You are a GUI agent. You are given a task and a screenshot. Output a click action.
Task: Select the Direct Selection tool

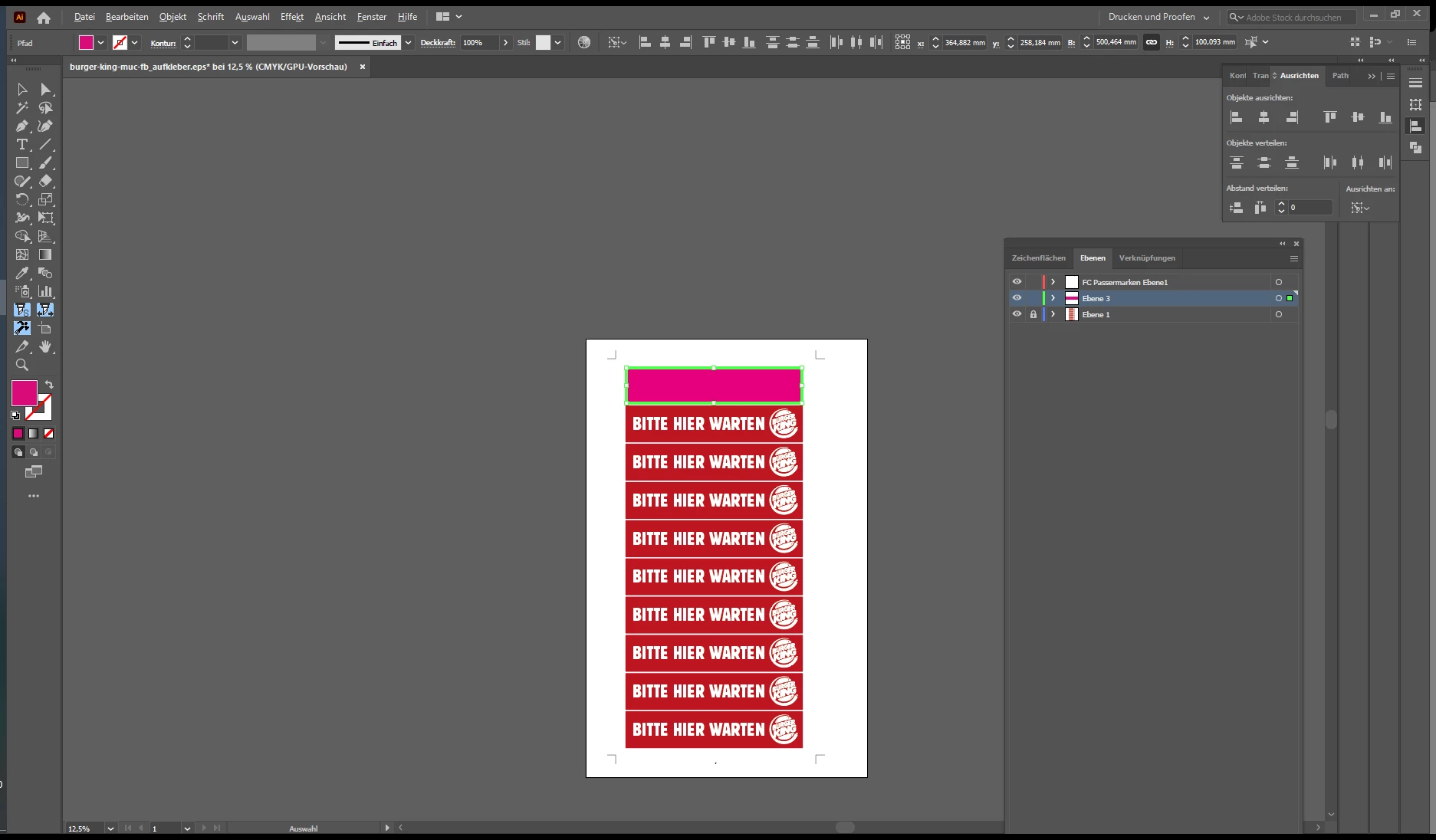coord(45,90)
